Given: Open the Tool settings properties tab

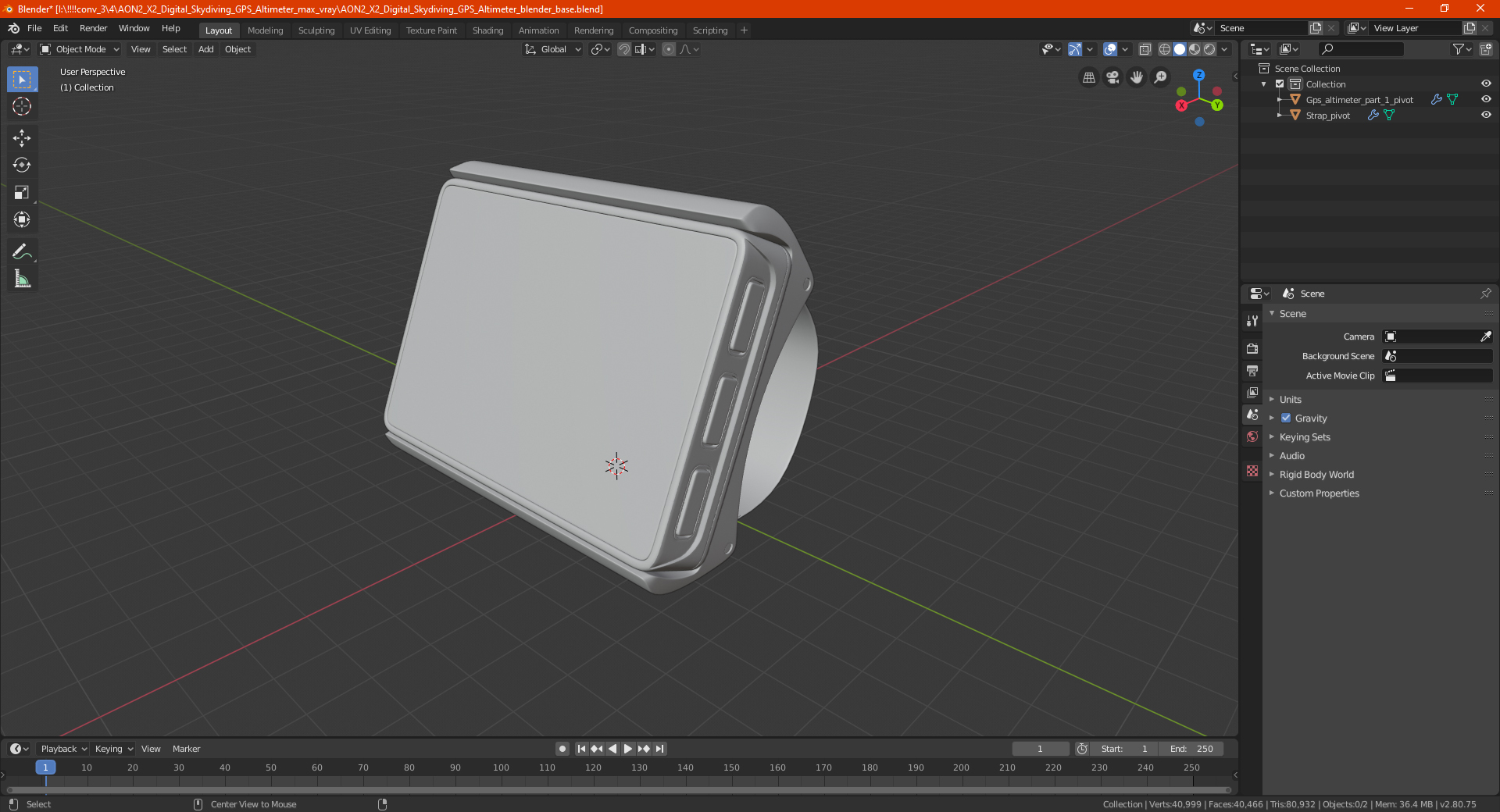Looking at the screenshot, I should tap(1252, 320).
